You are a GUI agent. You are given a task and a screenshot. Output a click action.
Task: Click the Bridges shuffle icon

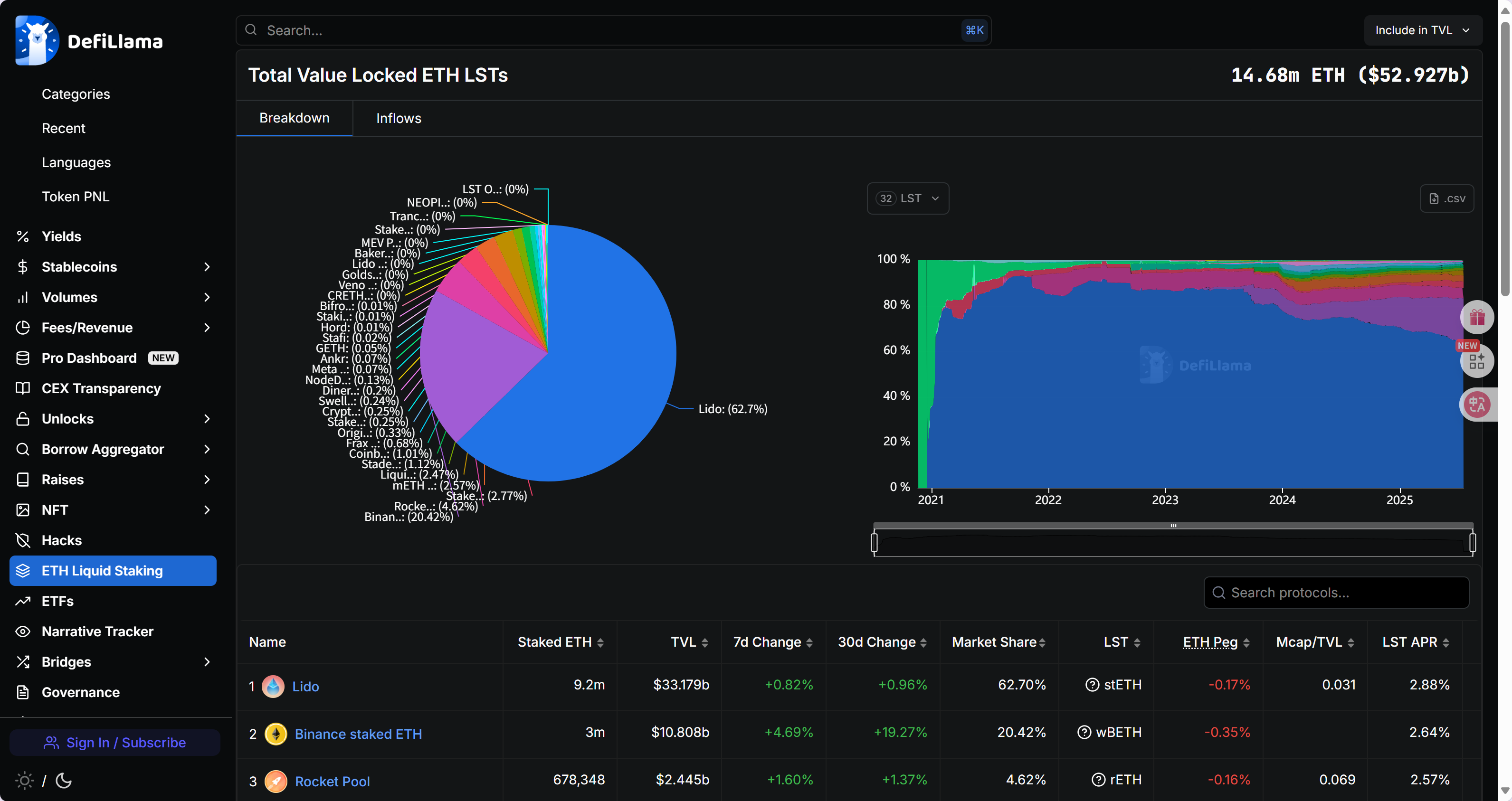[23, 662]
